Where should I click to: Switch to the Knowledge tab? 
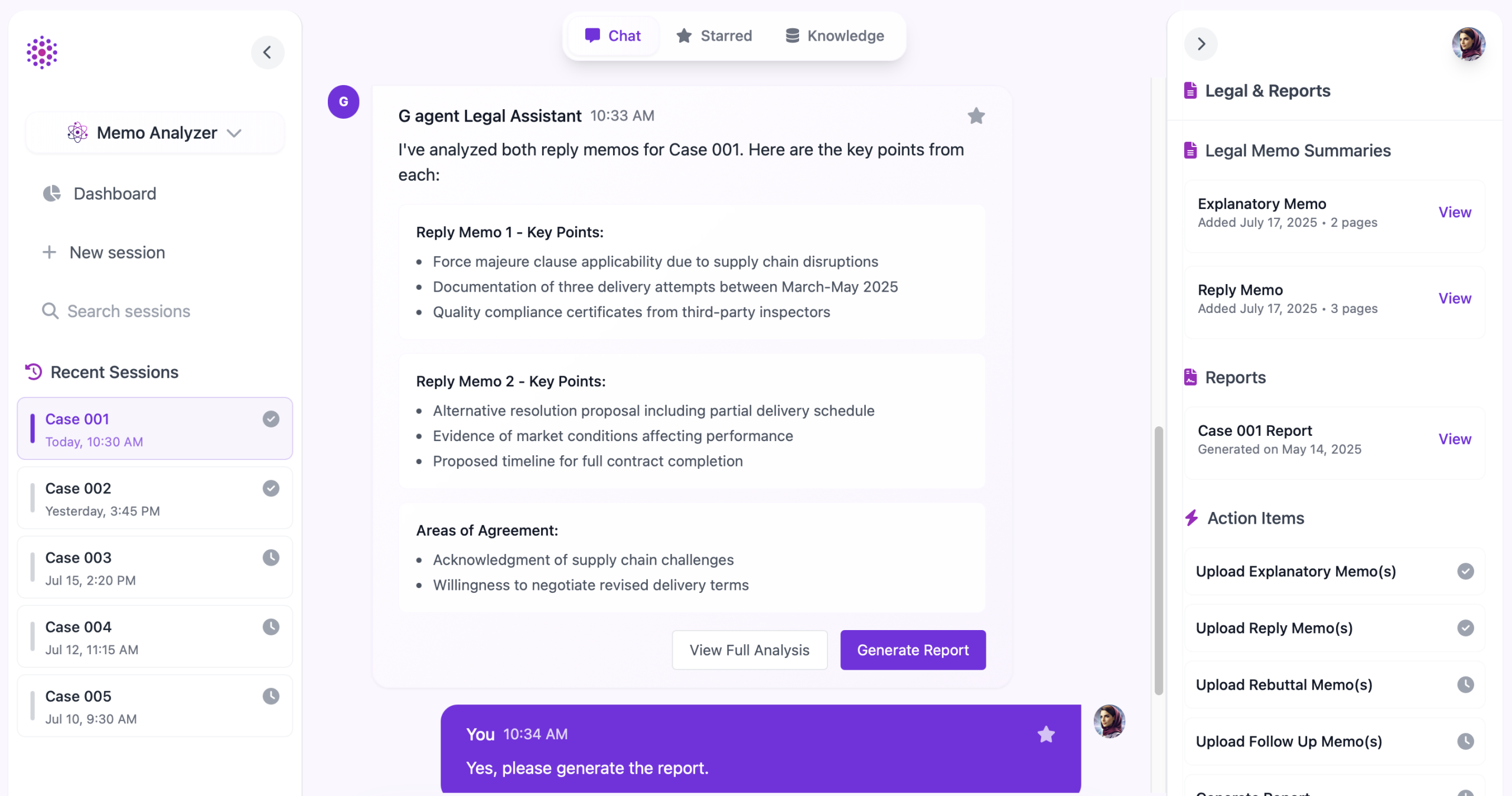(x=835, y=36)
